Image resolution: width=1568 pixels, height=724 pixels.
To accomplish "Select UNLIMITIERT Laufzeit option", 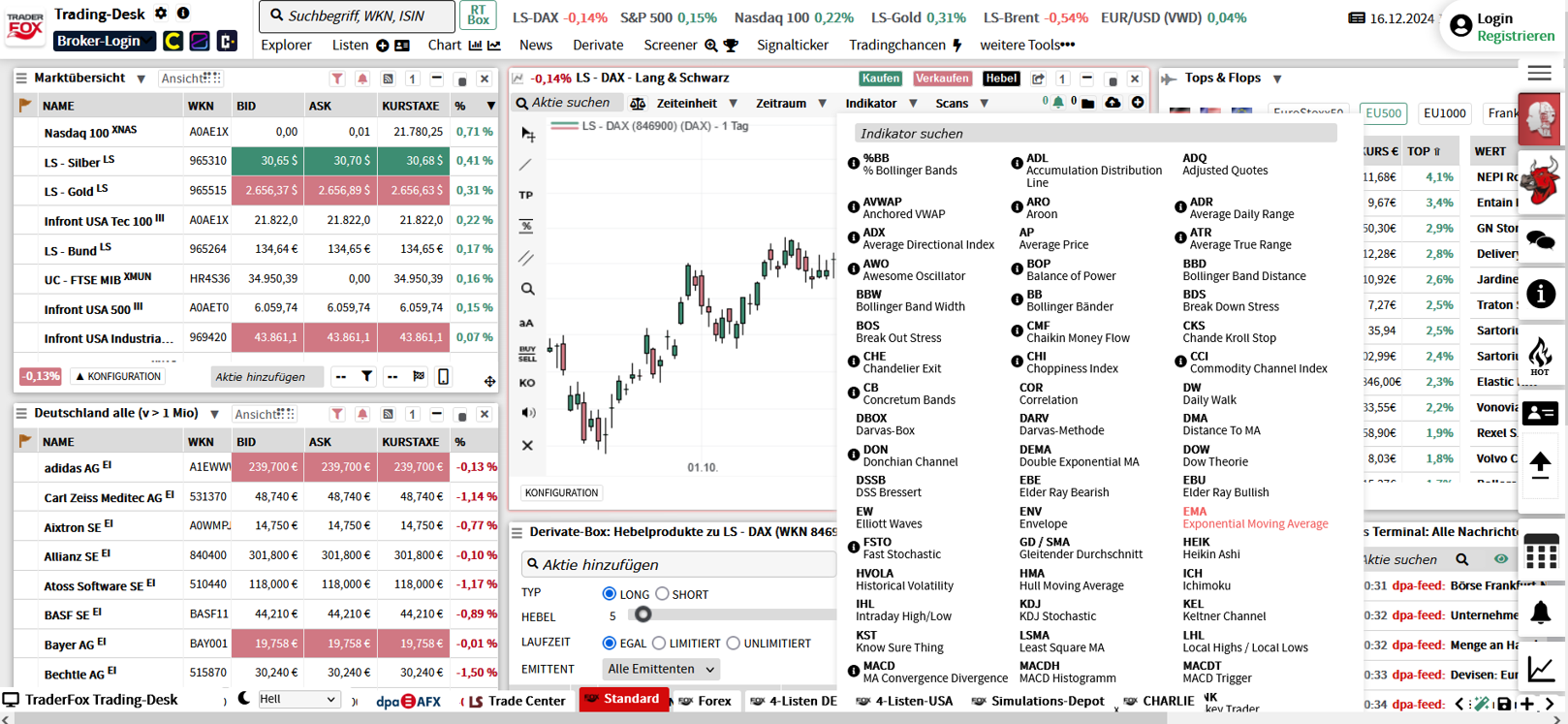I will click(x=734, y=644).
